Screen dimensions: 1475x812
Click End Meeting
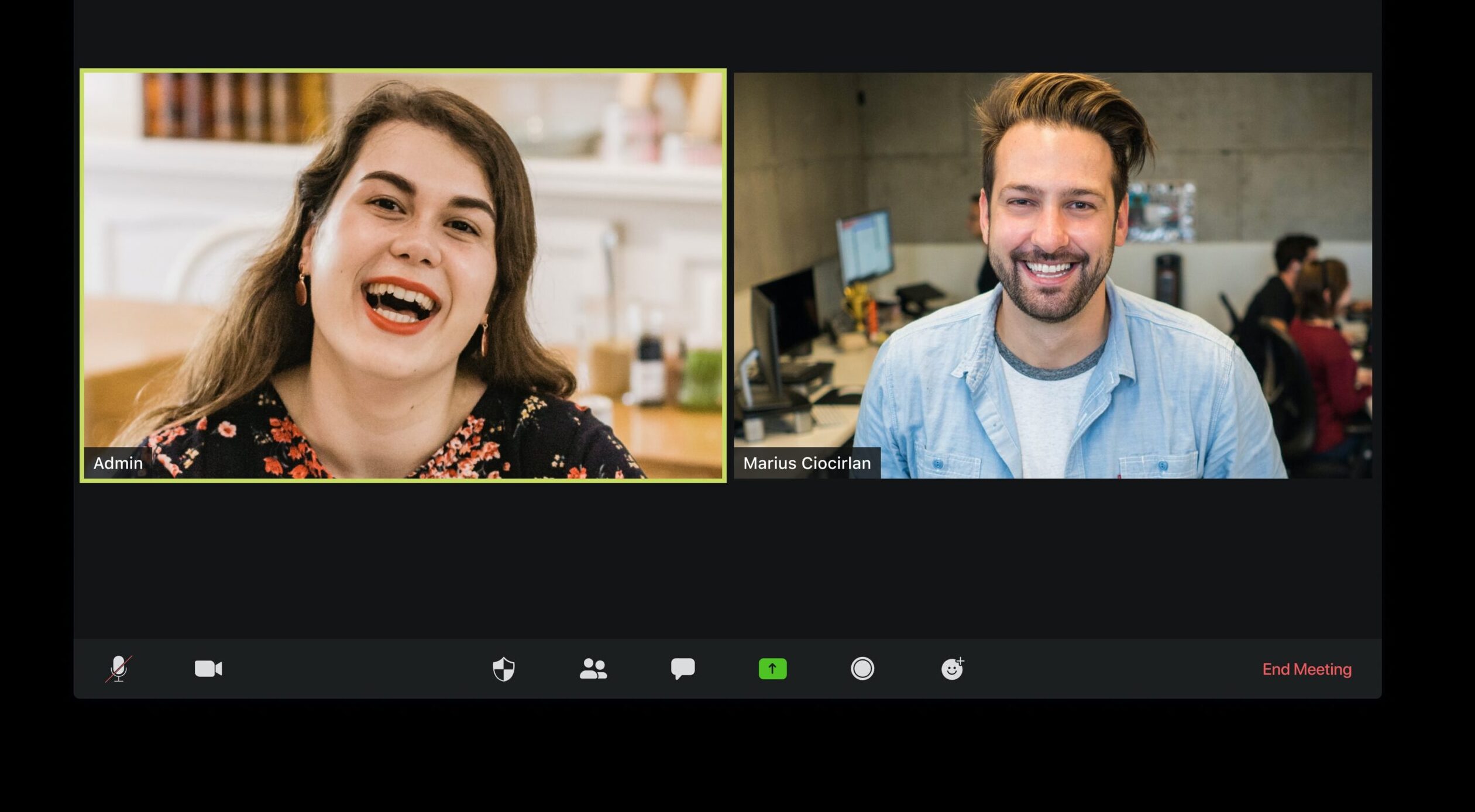[x=1306, y=669]
